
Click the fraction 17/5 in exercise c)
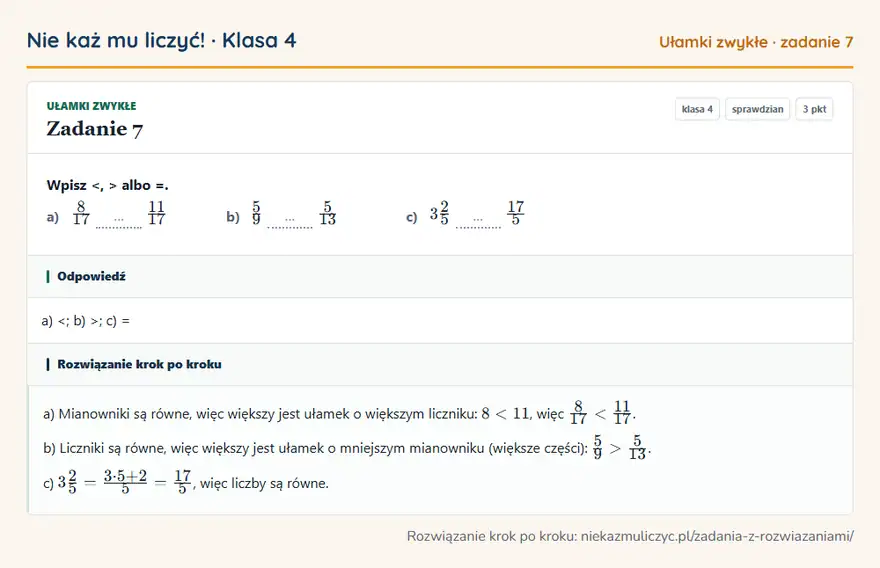(516, 213)
